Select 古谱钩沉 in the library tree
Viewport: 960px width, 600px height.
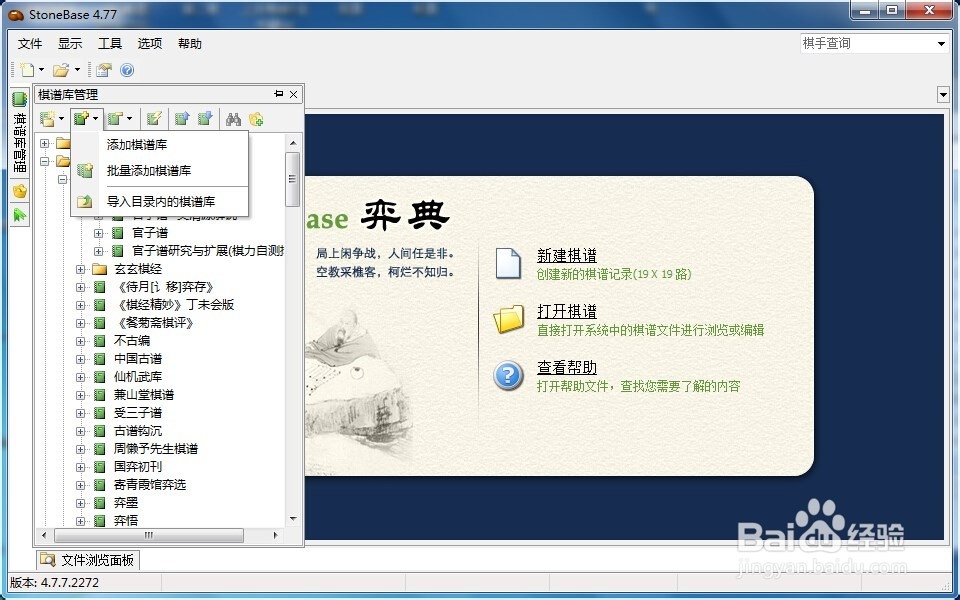[138, 431]
